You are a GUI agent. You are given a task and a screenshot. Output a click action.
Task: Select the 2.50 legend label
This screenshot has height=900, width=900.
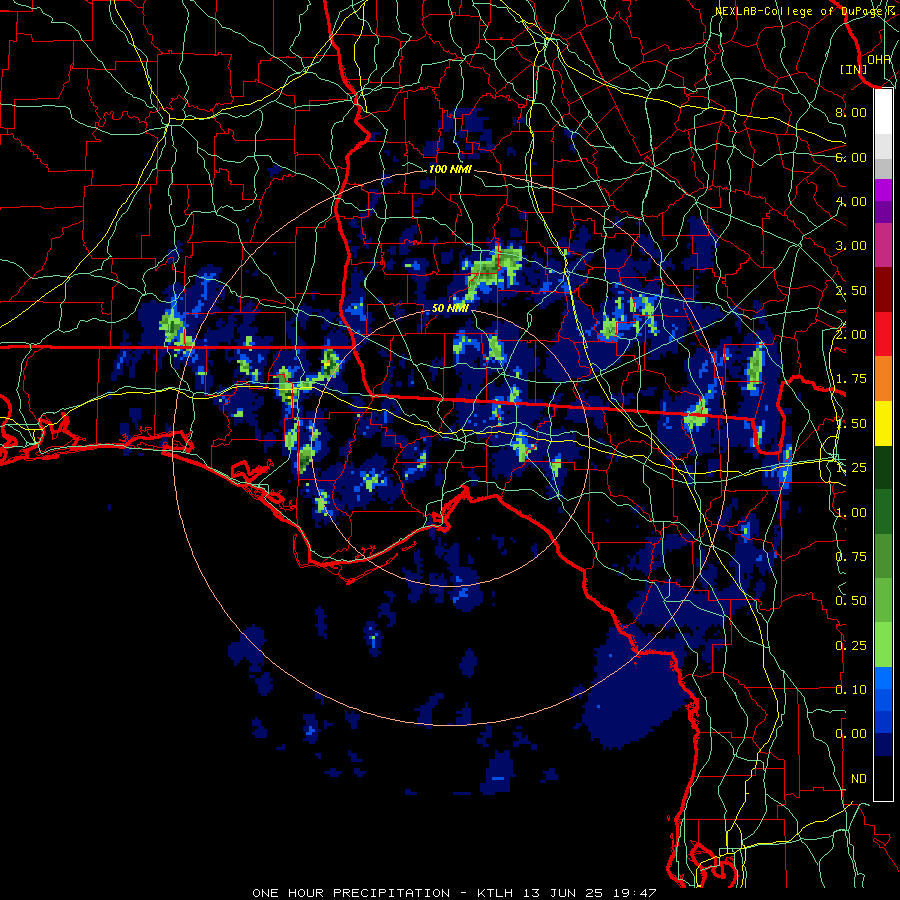[x=851, y=290]
